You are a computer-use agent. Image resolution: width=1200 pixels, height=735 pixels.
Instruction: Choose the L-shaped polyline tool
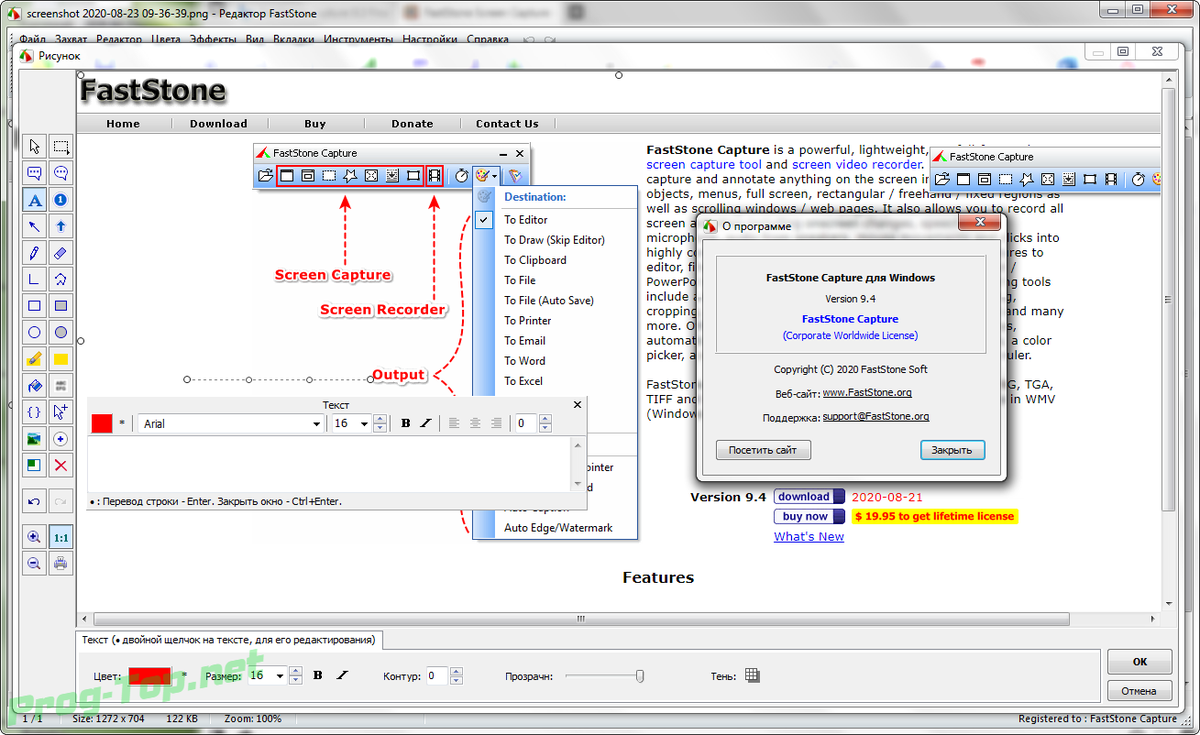point(34,279)
